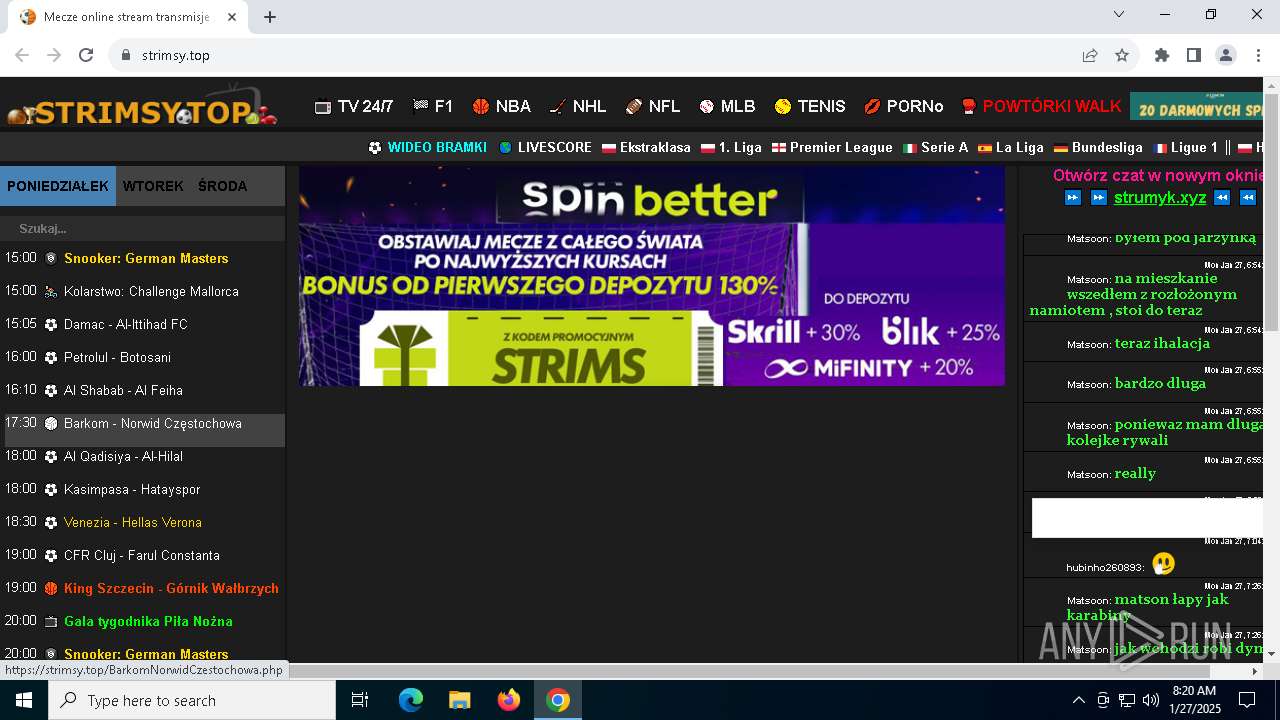
Task: Bookmark this page star
Action: (1122, 55)
